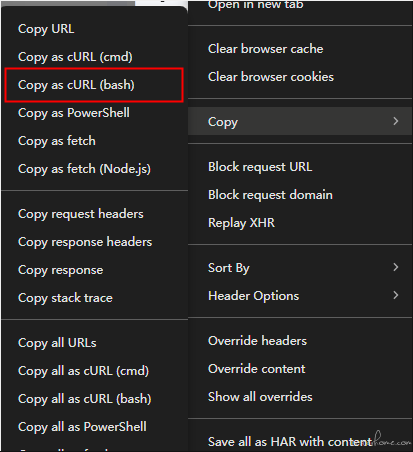This screenshot has height=452, width=413.
Task: Expand the Sort By submenu chevron
Action: (395, 267)
